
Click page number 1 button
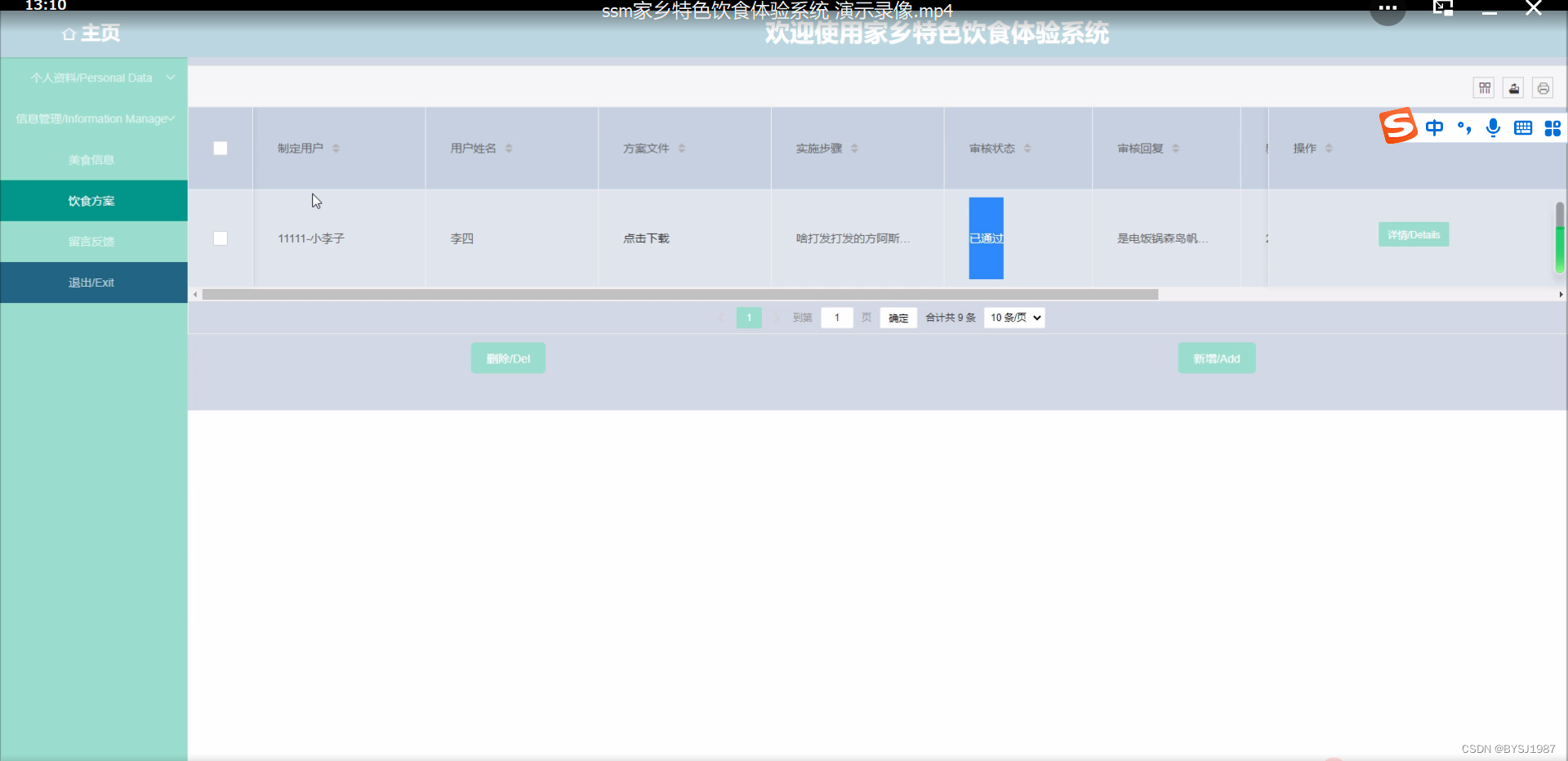coord(749,318)
